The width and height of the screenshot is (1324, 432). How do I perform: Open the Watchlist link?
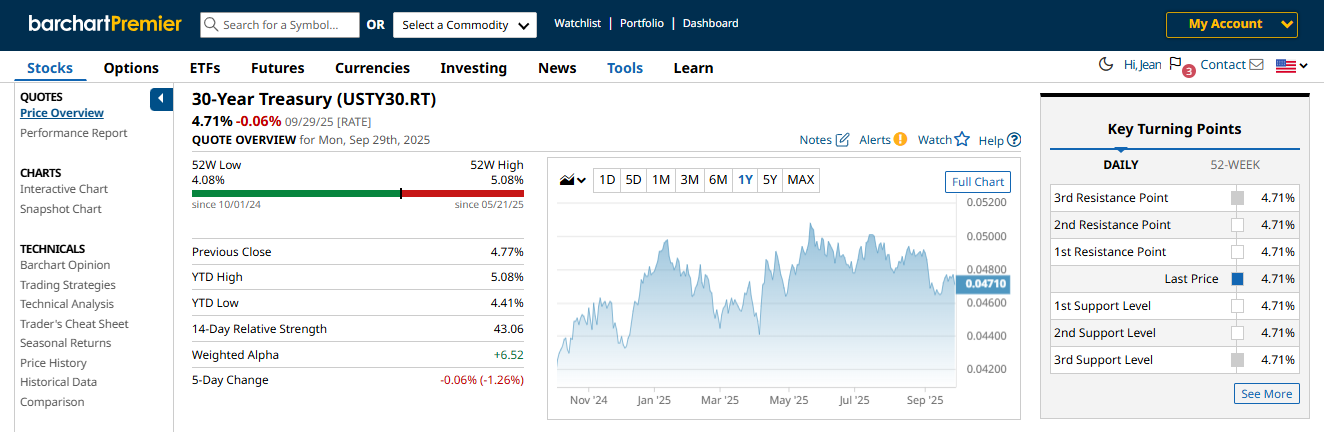(x=577, y=23)
